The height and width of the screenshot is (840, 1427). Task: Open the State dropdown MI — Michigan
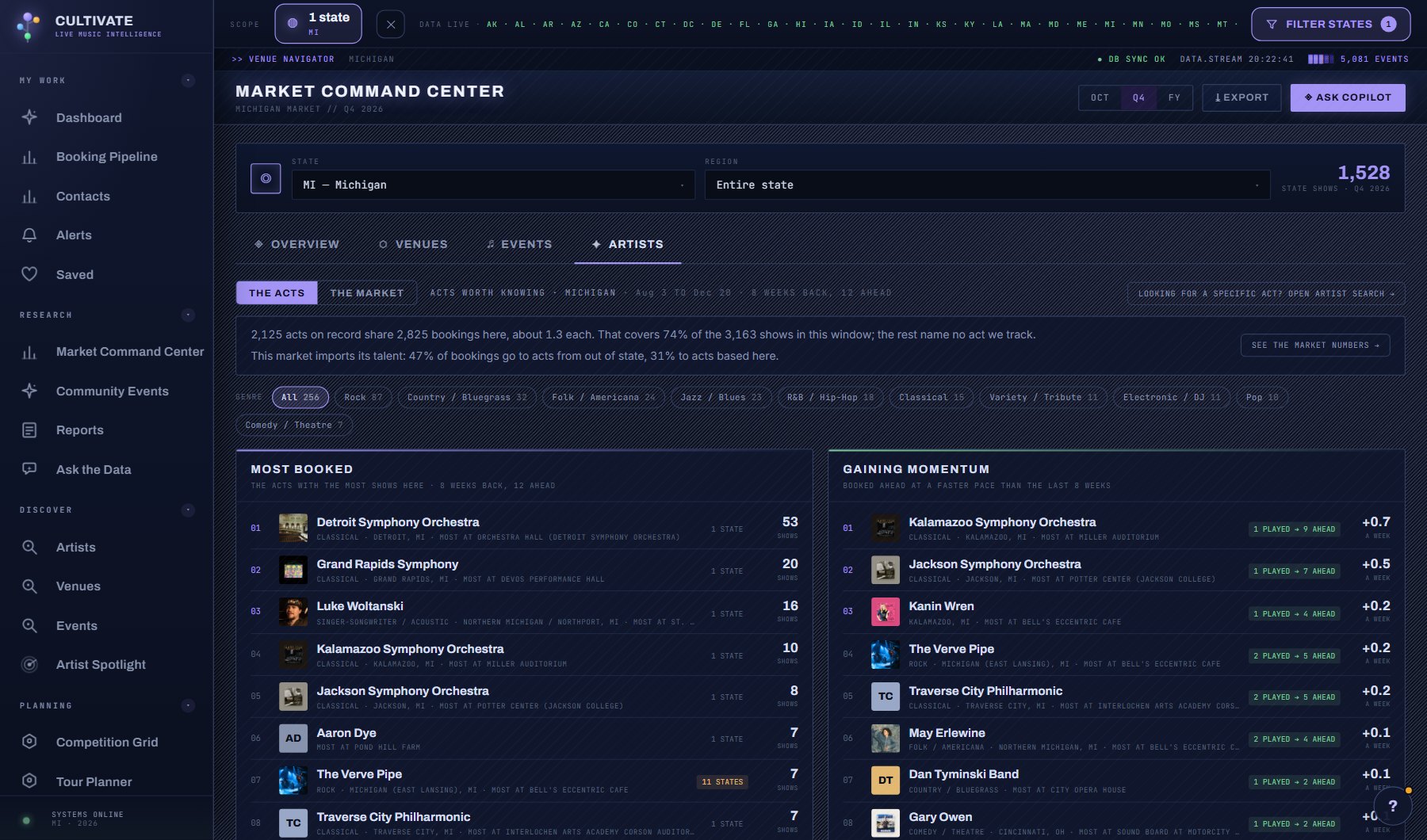pos(493,185)
